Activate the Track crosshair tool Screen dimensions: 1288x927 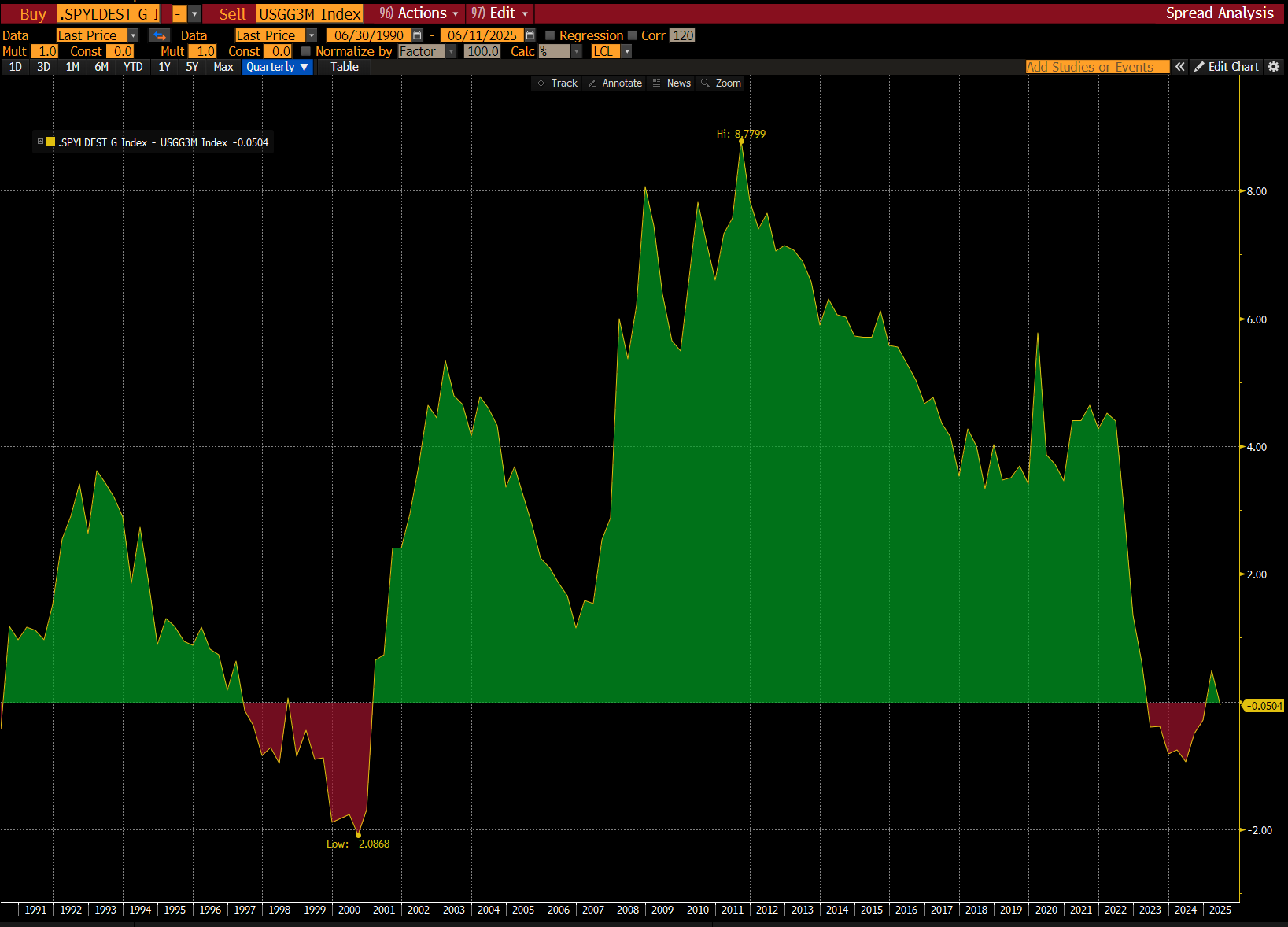coord(557,83)
